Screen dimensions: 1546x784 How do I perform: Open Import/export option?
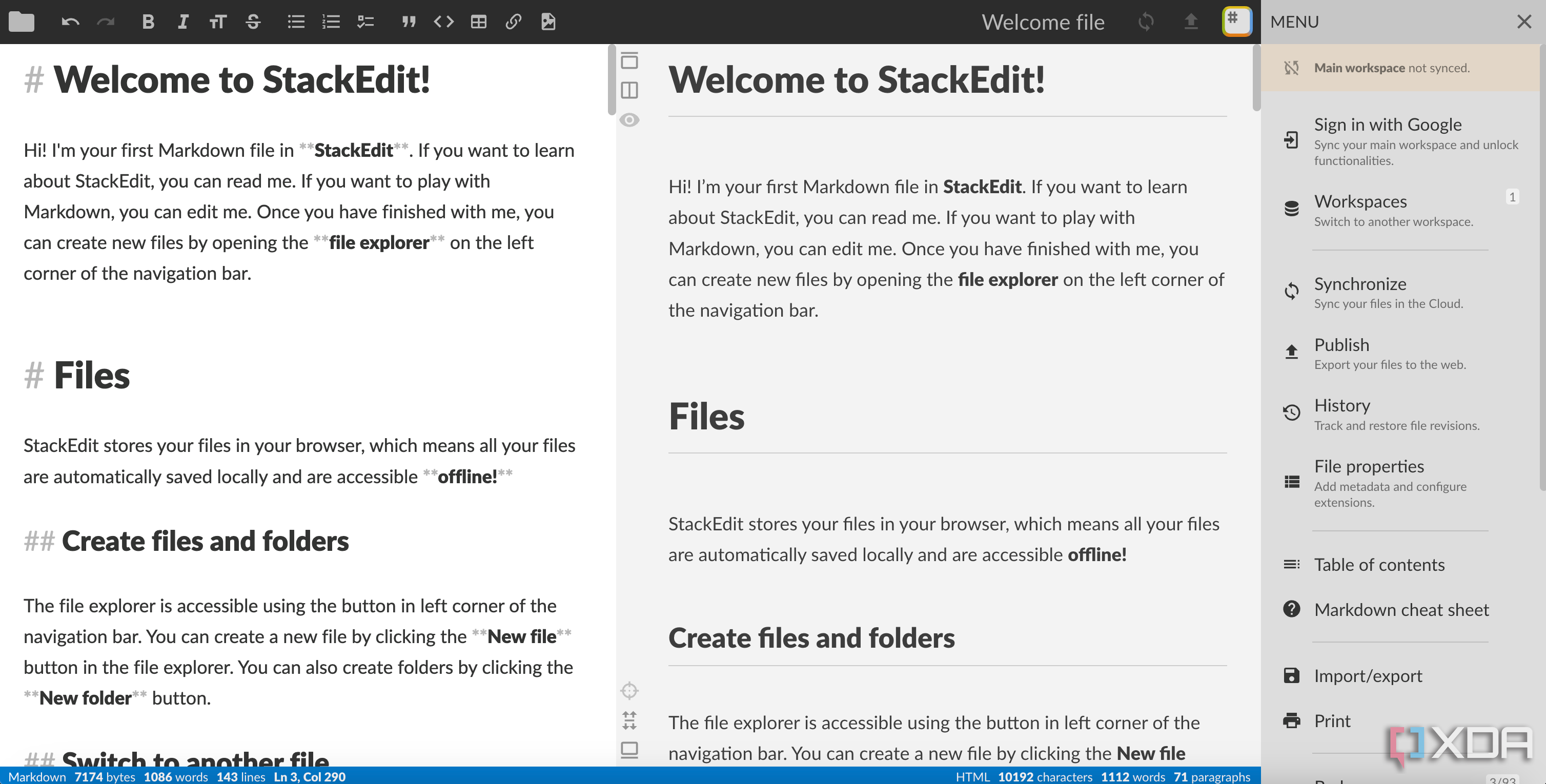click(x=1367, y=674)
